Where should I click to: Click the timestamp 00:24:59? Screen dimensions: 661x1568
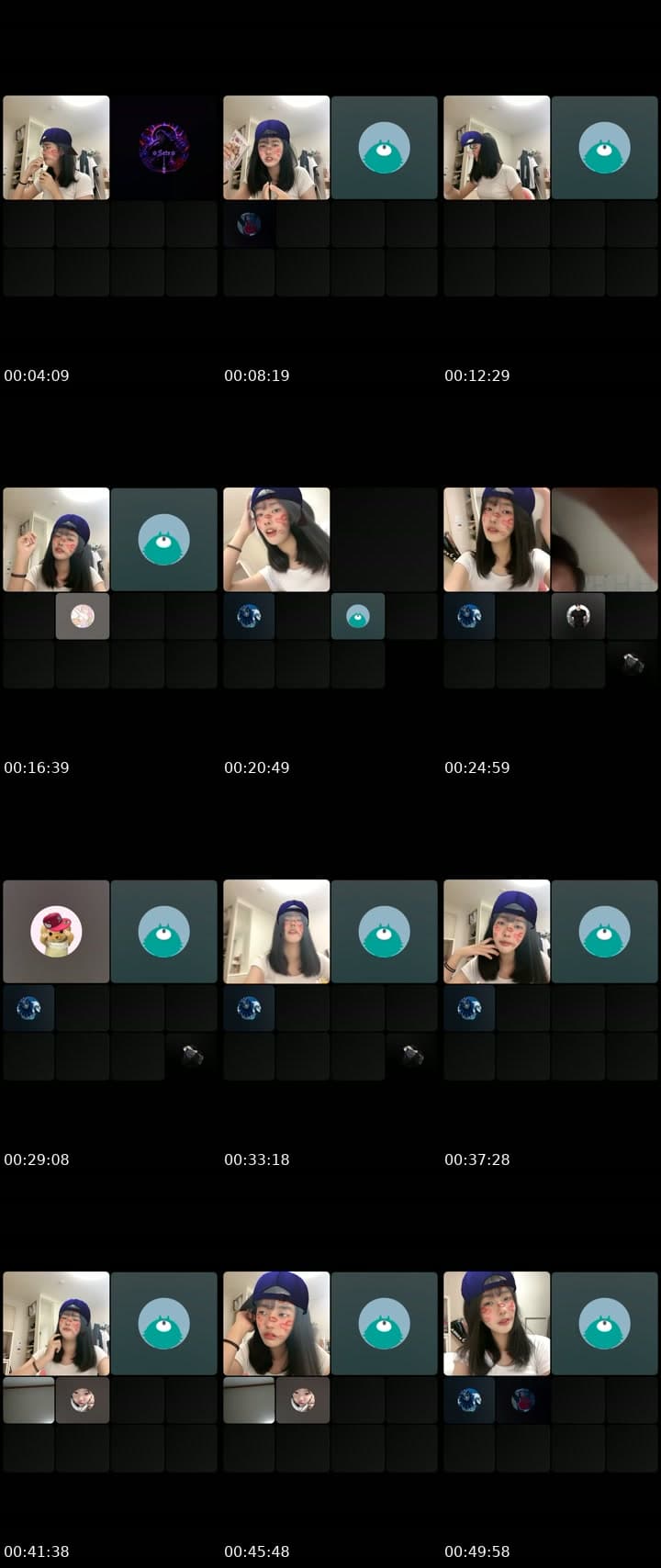477,767
